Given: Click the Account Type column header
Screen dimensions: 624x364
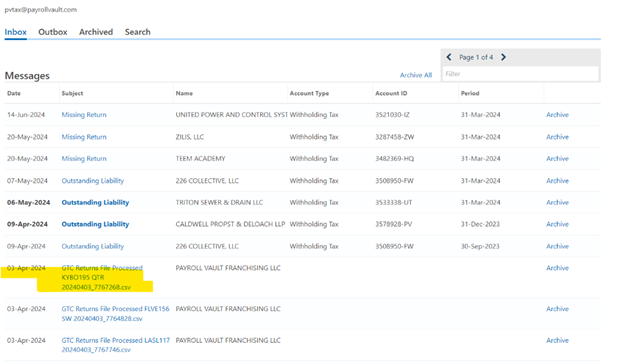Looking at the screenshot, I should (x=309, y=93).
